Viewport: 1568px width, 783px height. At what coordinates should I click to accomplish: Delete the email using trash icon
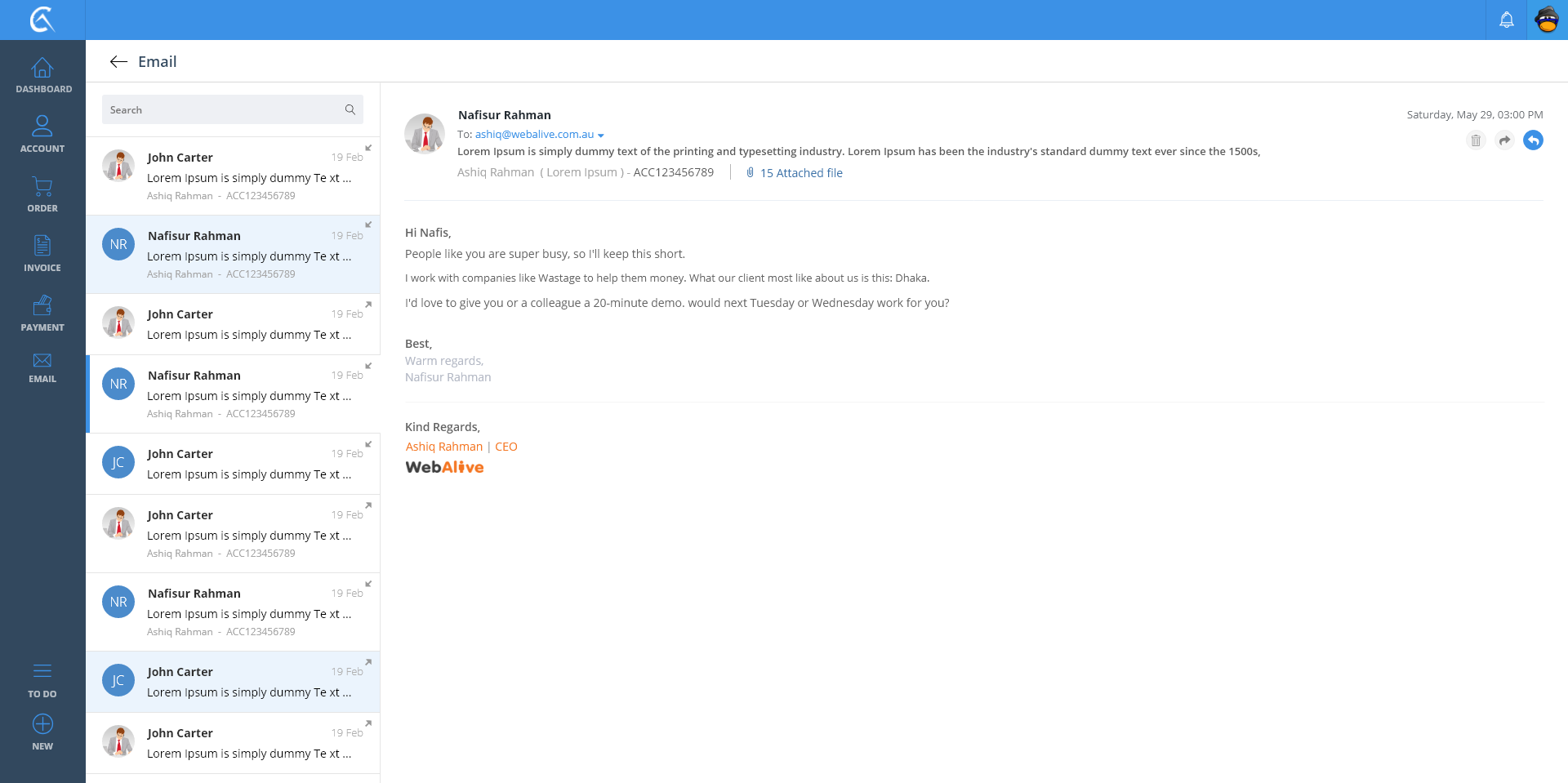tap(1475, 140)
